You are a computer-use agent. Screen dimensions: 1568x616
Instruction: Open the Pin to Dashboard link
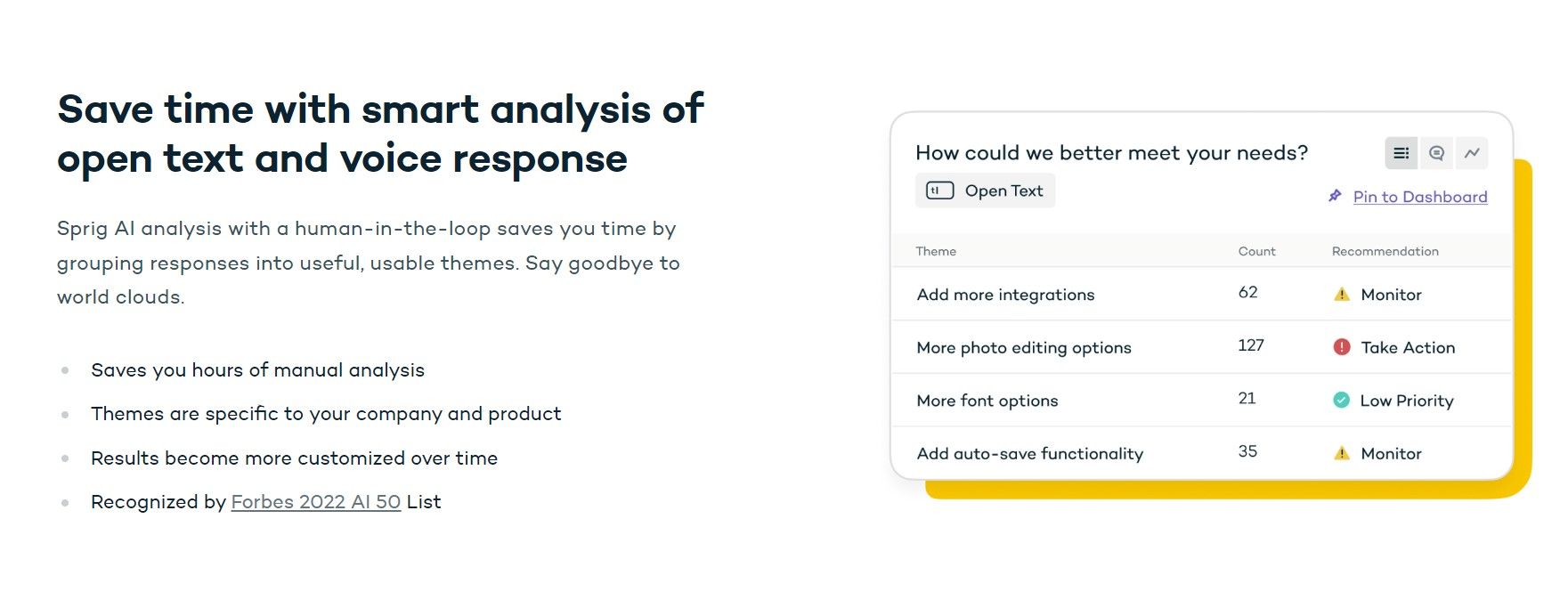pyautogui.click(x=1420, y=197)
